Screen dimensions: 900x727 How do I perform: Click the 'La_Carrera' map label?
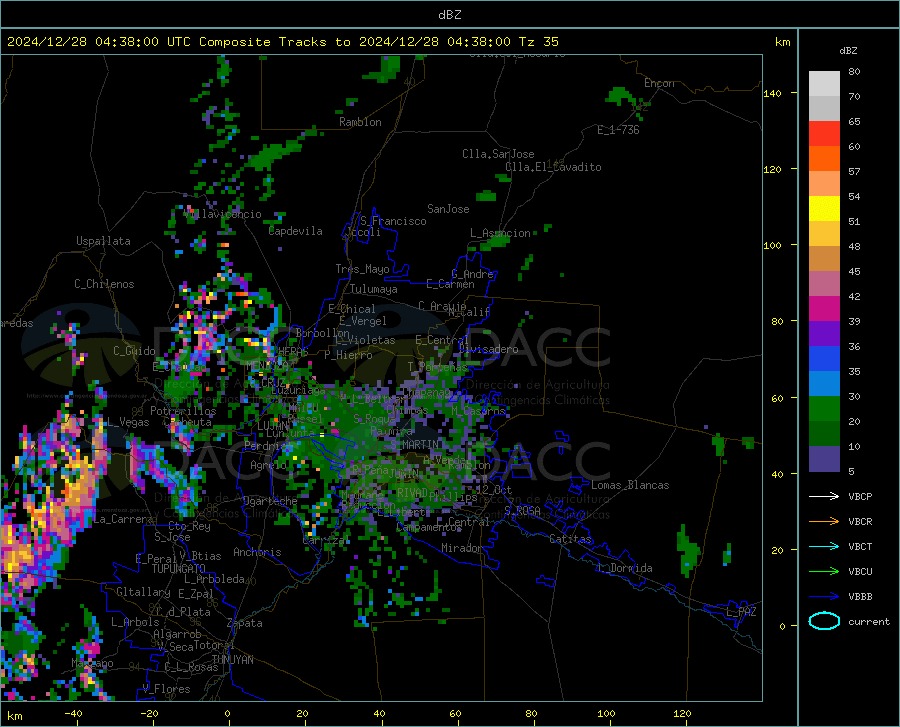click(123, 519)
